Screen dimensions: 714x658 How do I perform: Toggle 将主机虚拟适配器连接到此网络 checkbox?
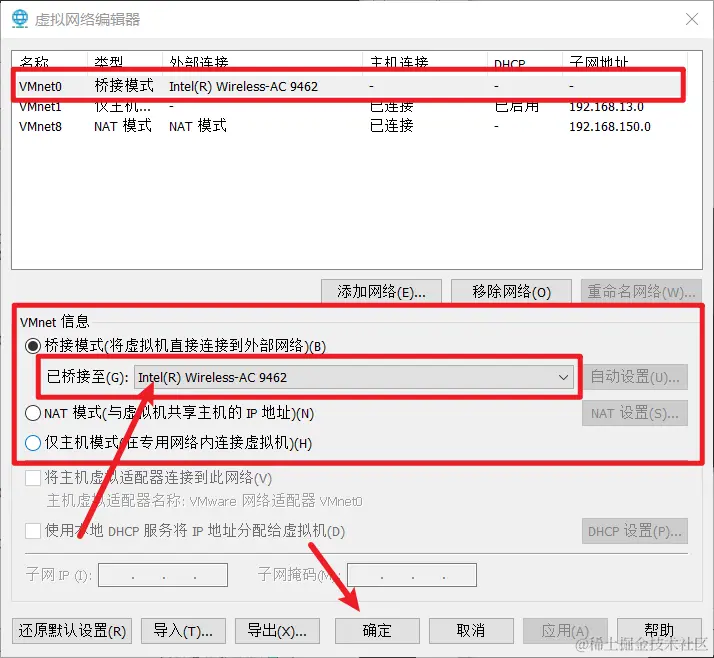point(33,478)
